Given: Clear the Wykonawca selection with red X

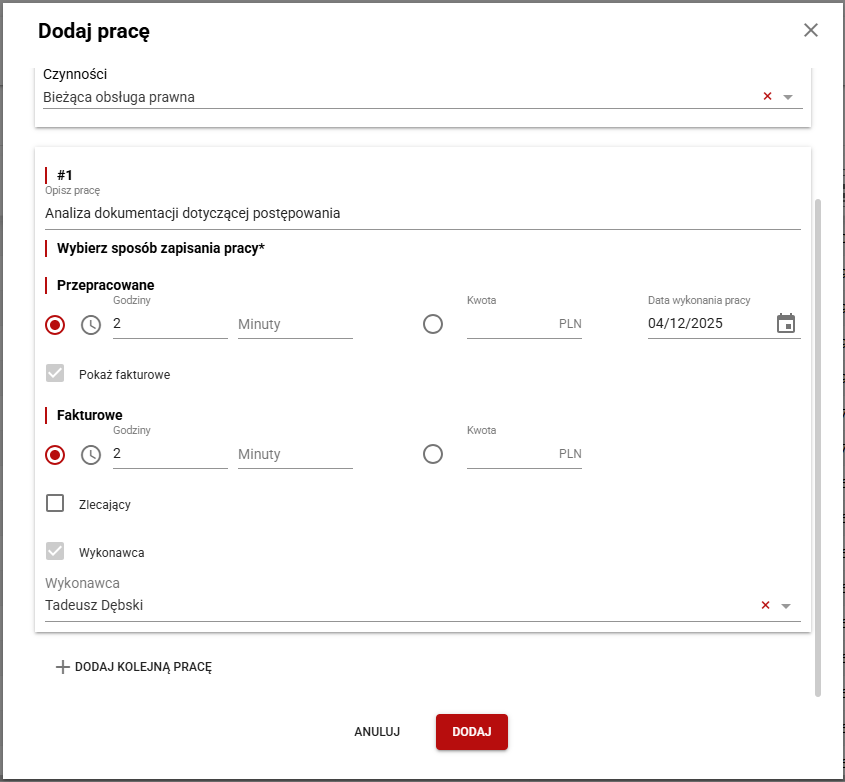Looking at the screenshot, I should (765, 605).
